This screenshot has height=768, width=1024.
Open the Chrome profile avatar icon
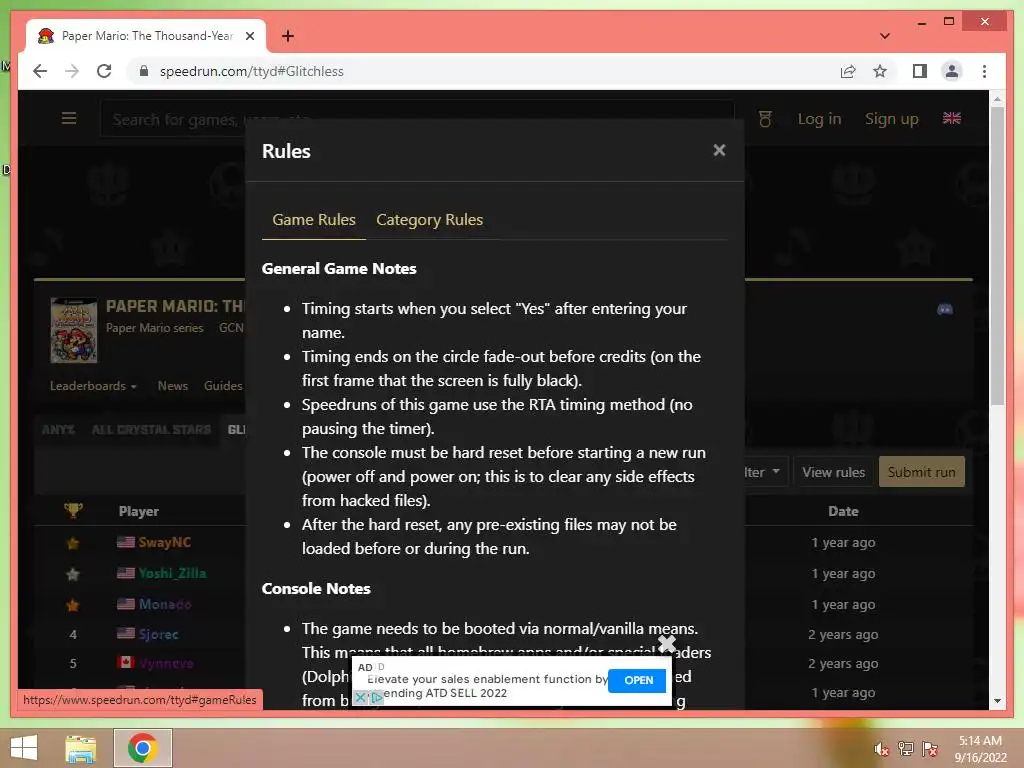pos(952,71)
